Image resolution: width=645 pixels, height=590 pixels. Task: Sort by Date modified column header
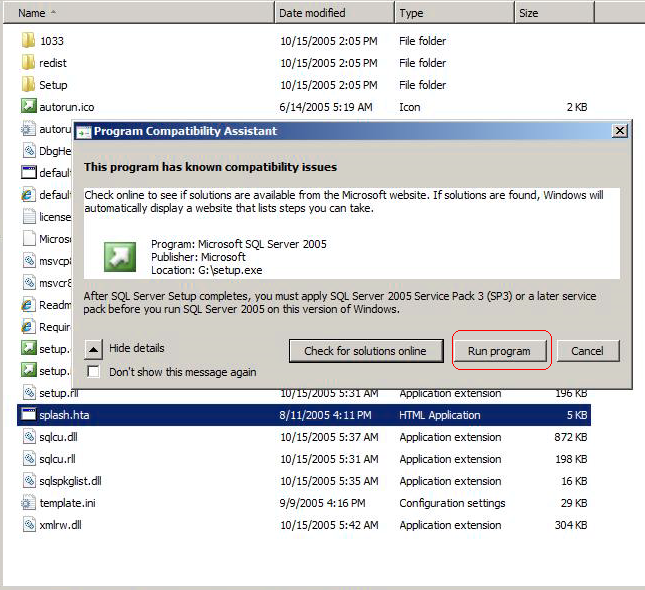(334, 13)
